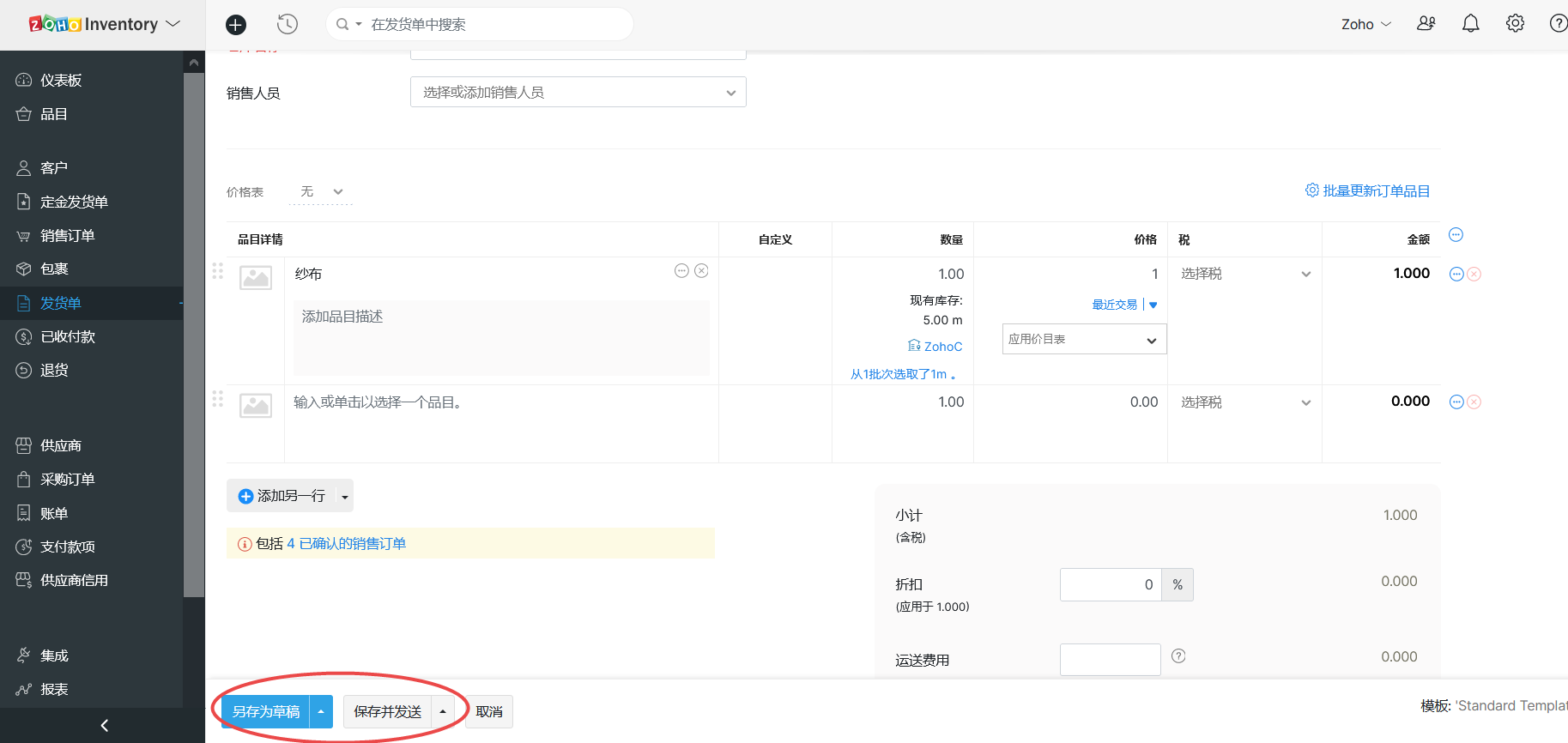1568x743 pixels.
Task: Open the tax 选择税 dropdown for 纱布
Action: pyautogui.click(x=1244, y=275)
